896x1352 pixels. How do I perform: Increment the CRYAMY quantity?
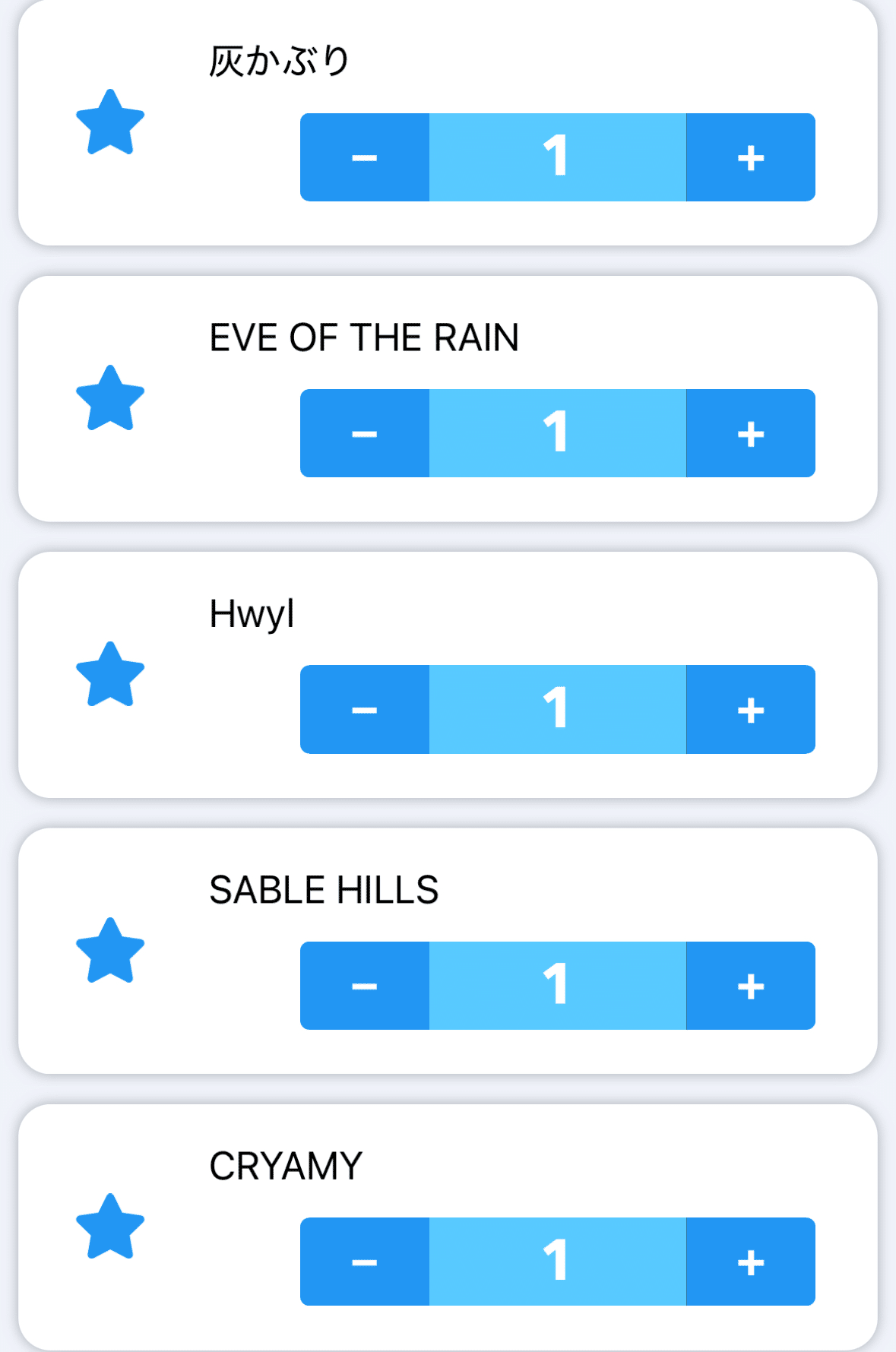click(750, 1262)
